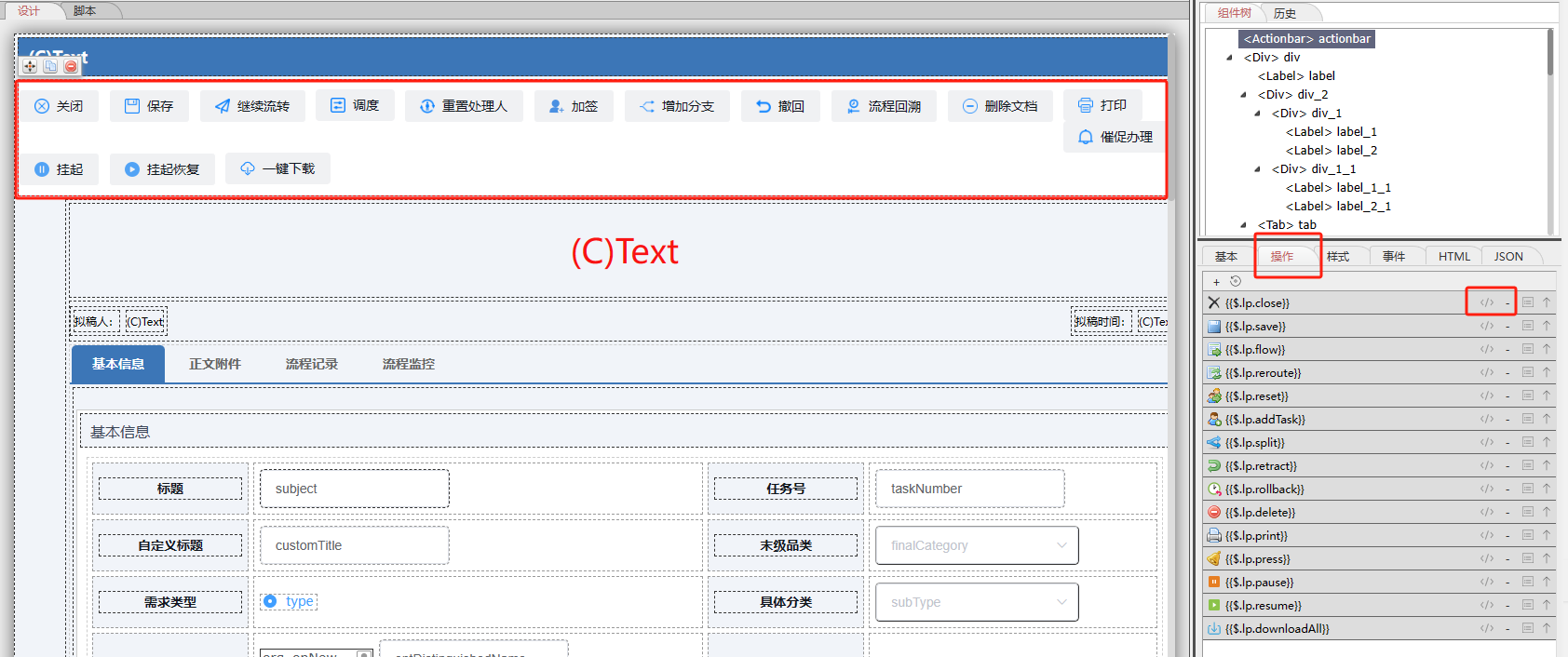Open the properties icon for {{$.lp.print}}
Viewport: 1568px width, 657px height.
pyautogui.click(x=1528, y=535)
